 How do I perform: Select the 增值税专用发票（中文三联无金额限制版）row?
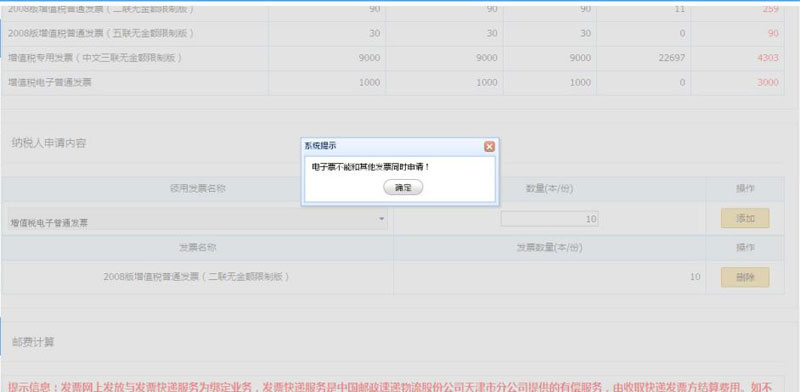pos(393,58)
